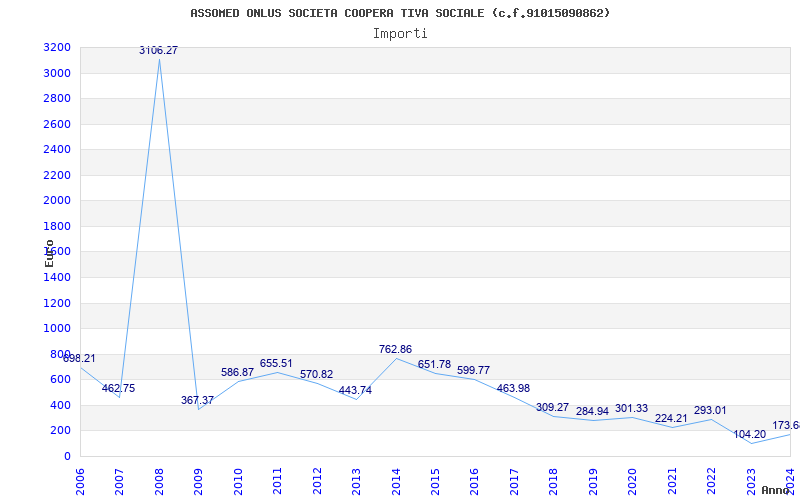Viewport: 800px width, 500px height.
Task: Click the y-axis value 600
Action: coord(61,380)
